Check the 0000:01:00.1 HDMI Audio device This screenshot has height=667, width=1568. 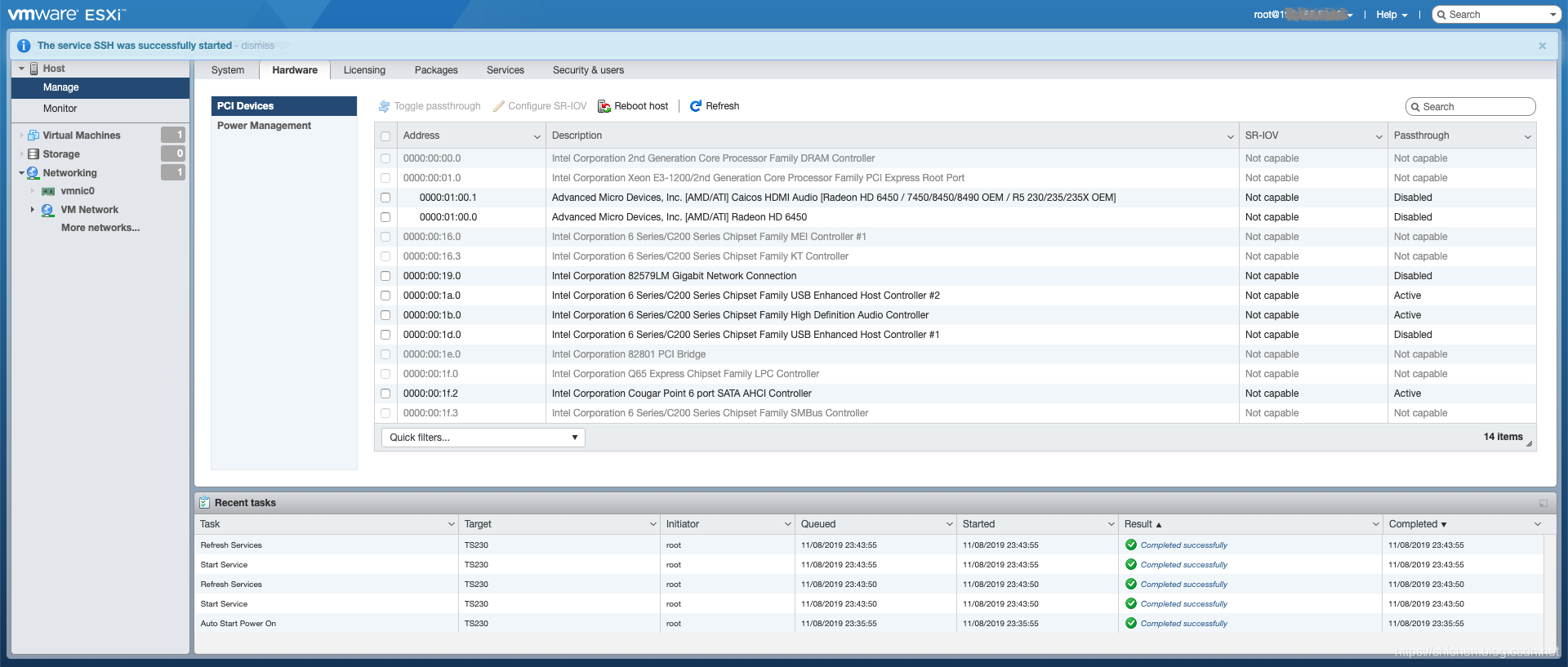point(385,198)
